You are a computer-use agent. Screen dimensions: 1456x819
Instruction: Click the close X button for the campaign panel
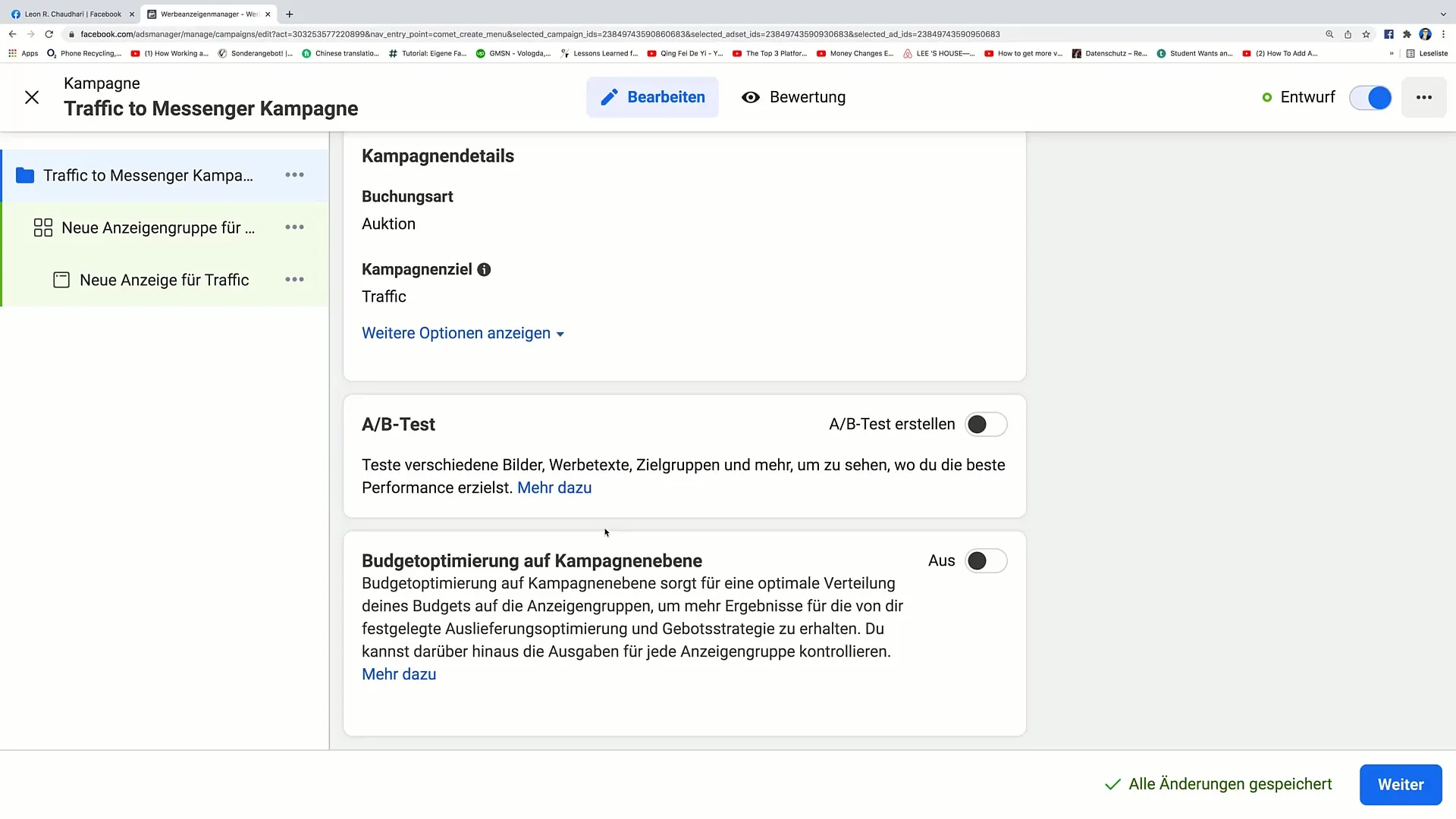coord(32,97)
